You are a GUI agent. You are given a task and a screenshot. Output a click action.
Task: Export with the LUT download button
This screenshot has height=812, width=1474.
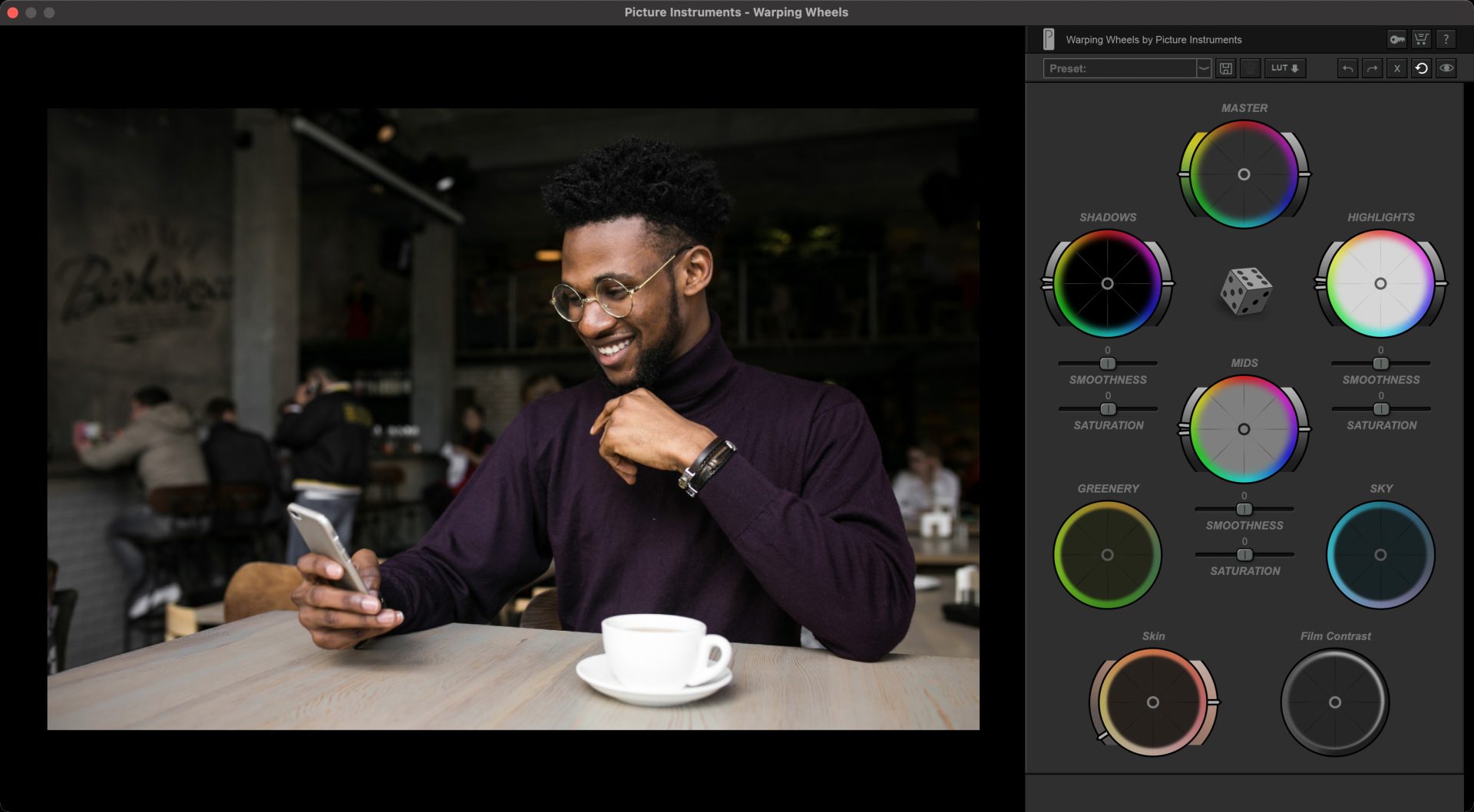[1285, 68]
